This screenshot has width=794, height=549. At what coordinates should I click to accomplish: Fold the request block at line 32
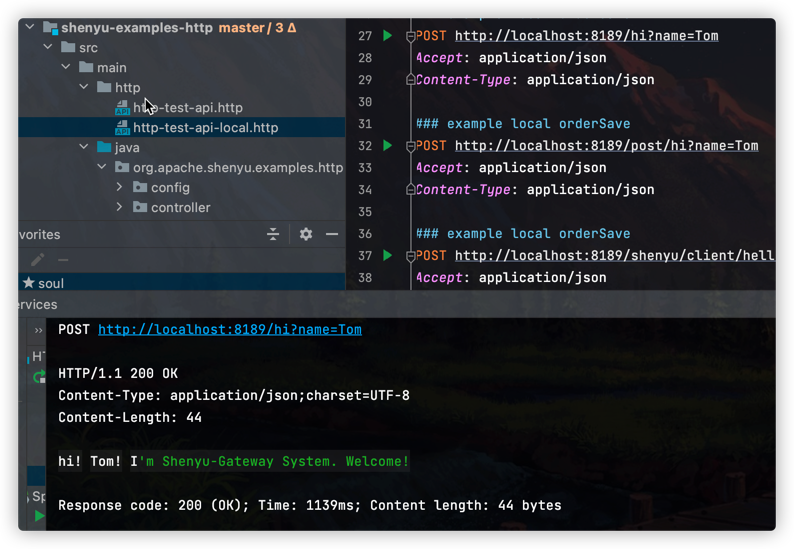pyautogui.click(x=410, y=146)
